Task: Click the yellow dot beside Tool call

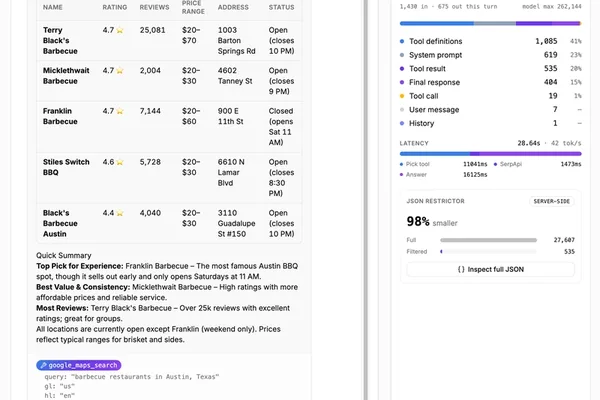Action: 402,96
